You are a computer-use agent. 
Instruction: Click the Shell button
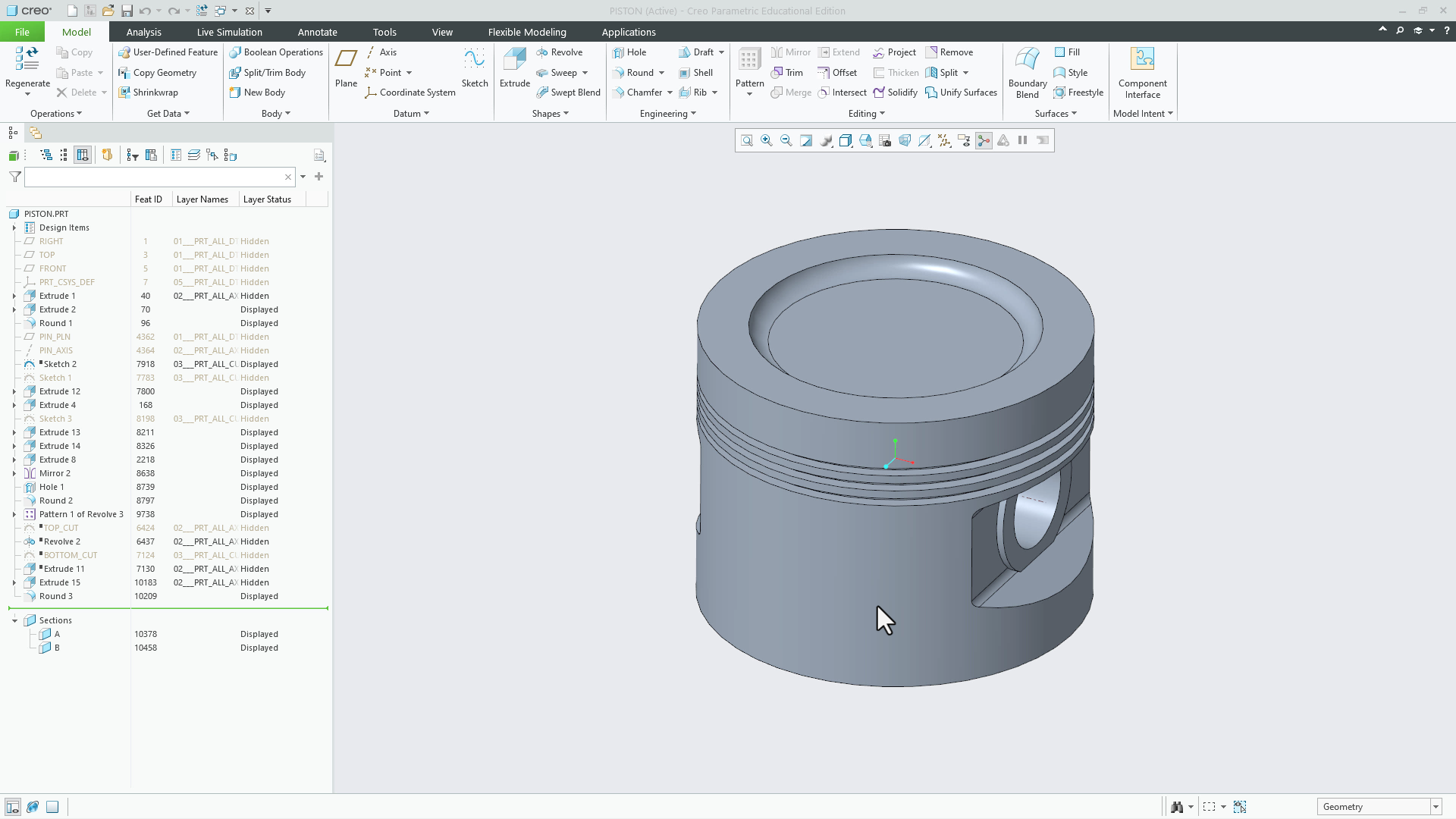pos(695,73)
